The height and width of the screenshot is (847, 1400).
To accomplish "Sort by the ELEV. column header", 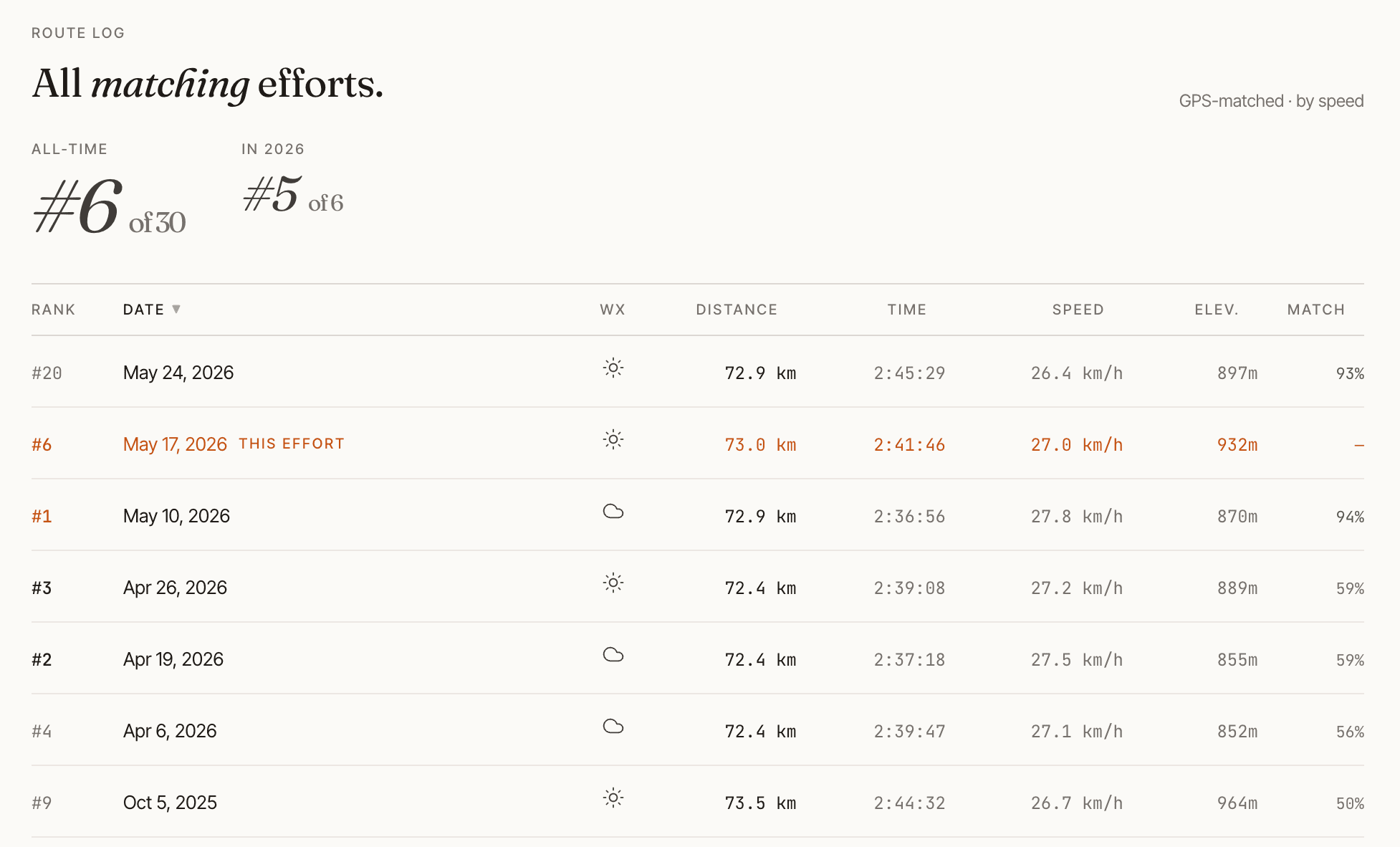I will click(x=1217, y=310).
